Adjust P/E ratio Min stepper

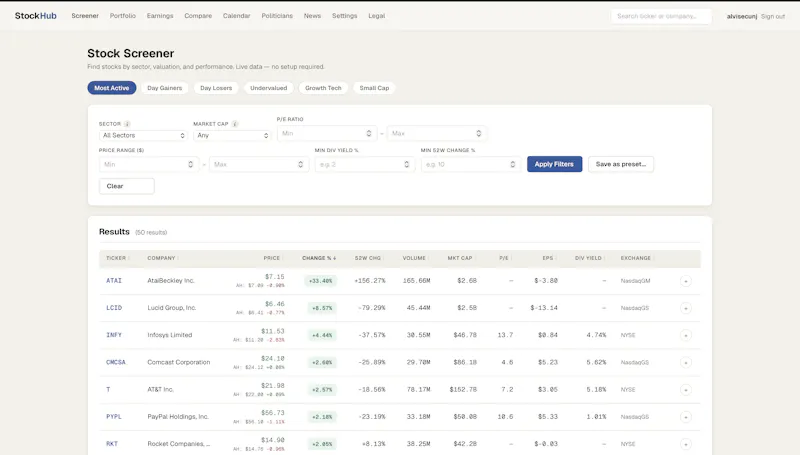coord(369,133)
